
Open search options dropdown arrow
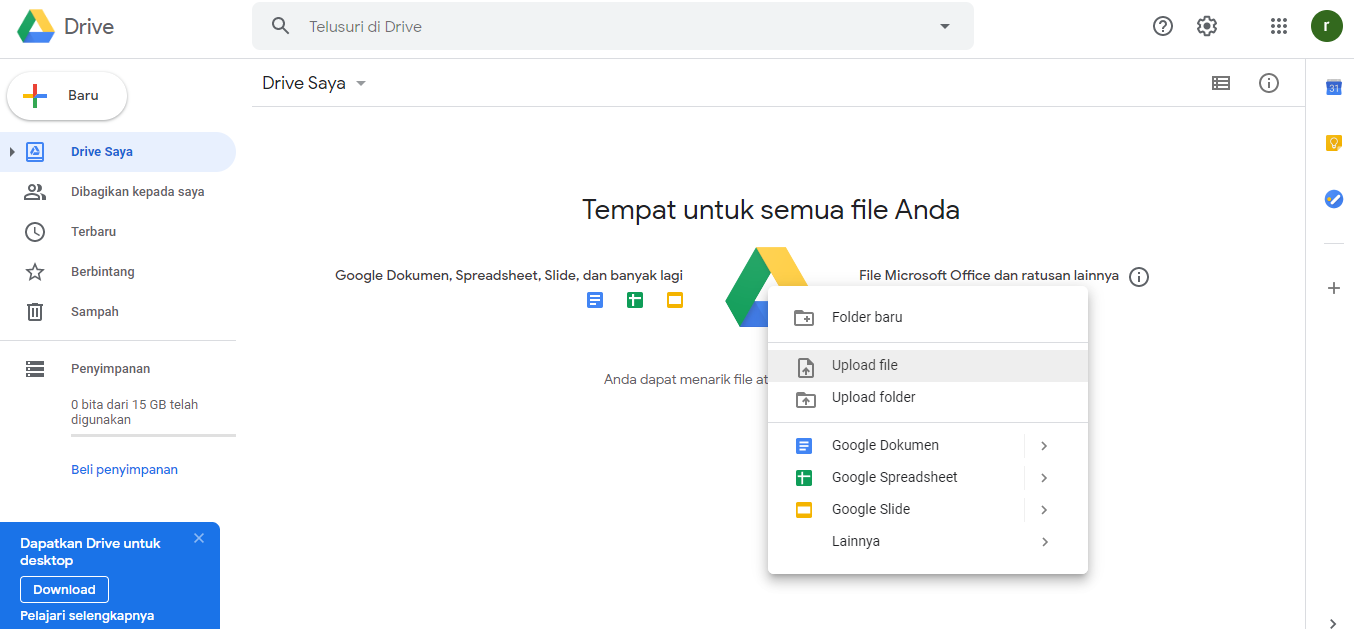coord(945,26)
